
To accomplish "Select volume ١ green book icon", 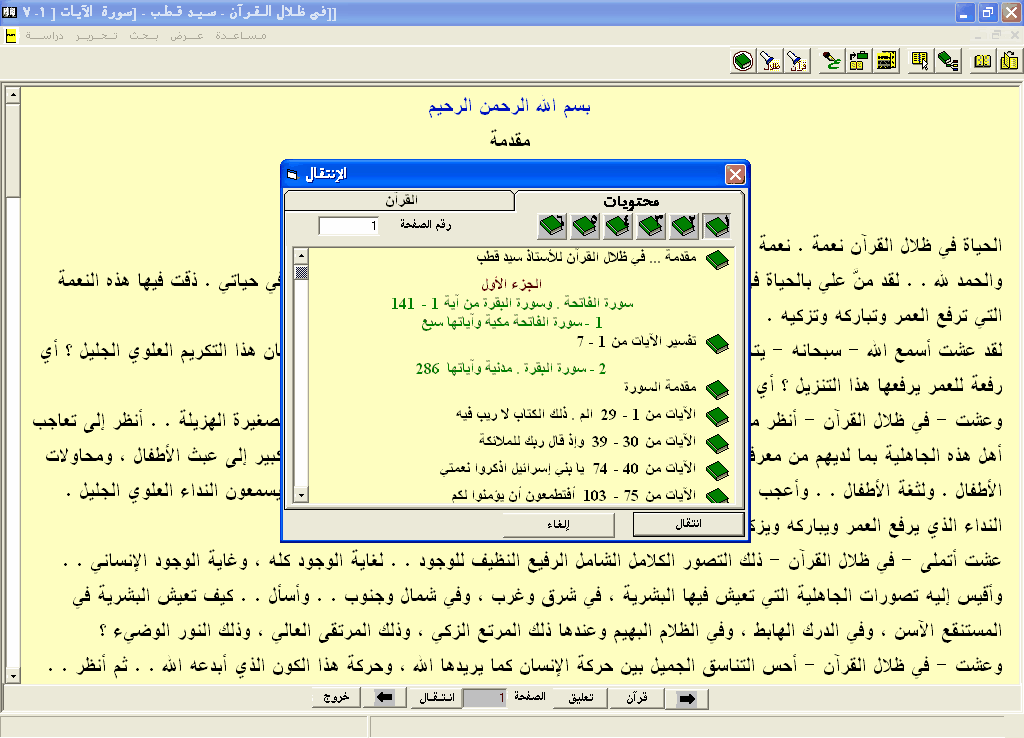I will 716,226.
